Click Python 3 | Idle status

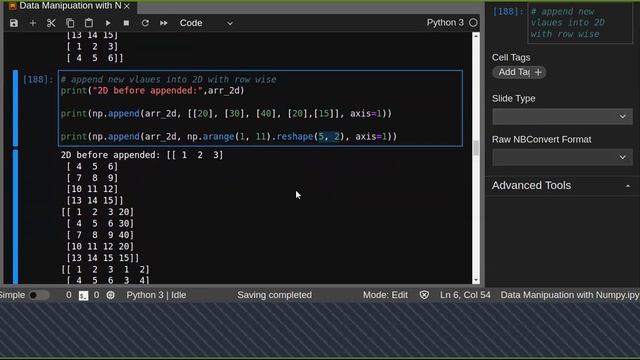tap(156, 295)
